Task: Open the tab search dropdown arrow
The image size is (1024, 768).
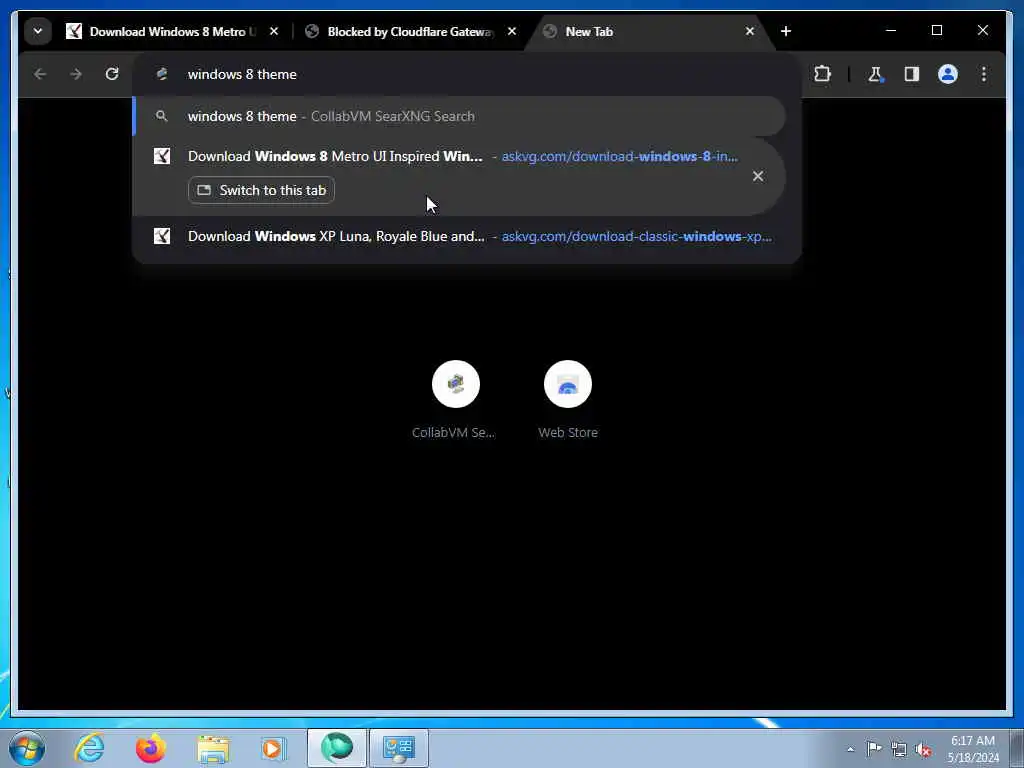Action: pos(38,31)
